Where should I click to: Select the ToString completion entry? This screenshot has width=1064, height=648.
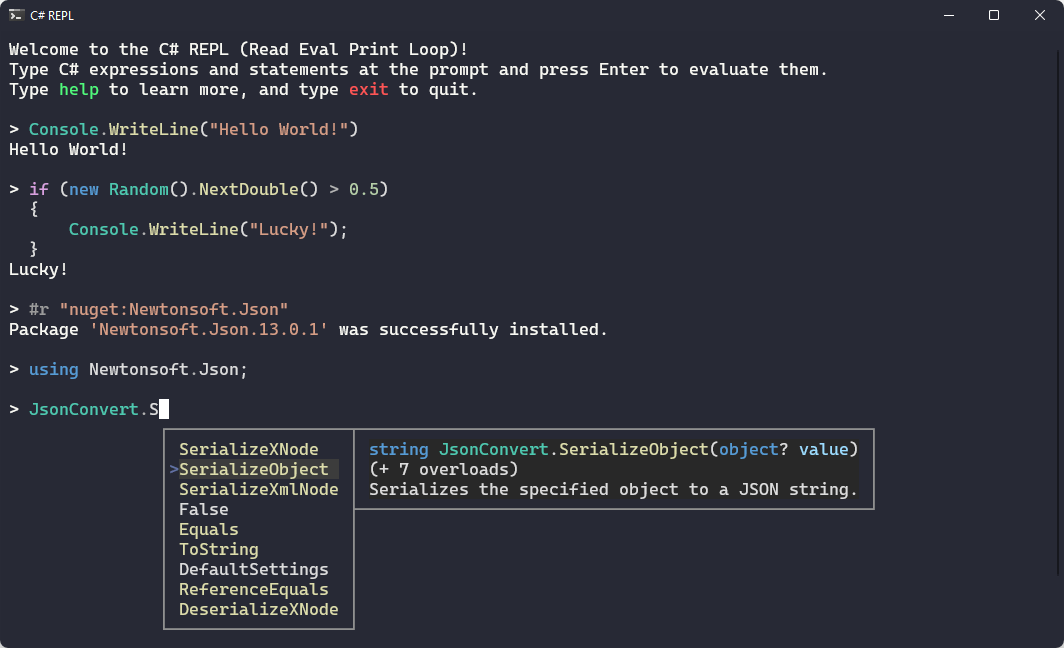pos(218,549)
